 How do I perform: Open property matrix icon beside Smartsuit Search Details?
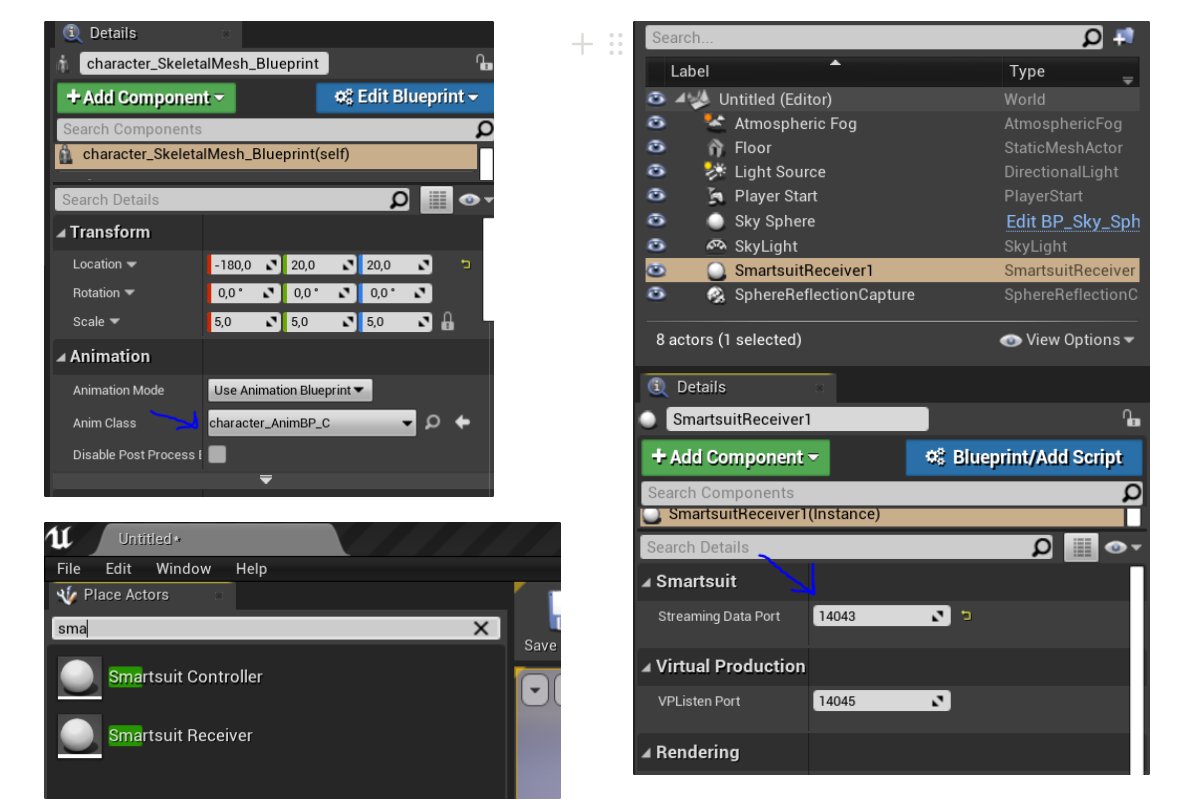pos(1082,548)
